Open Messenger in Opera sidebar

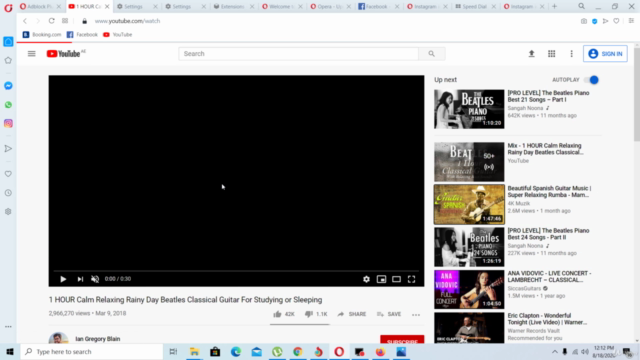[8, 86]
